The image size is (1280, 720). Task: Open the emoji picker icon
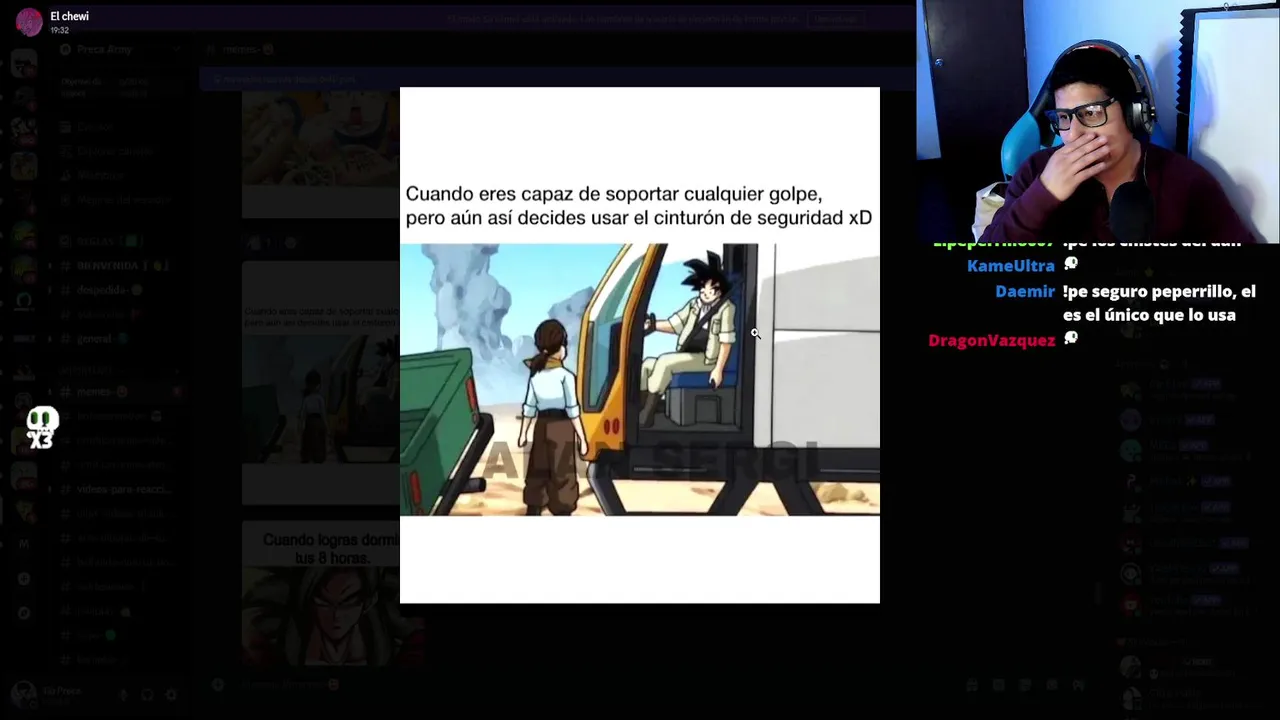click(x=1052, y=685)
